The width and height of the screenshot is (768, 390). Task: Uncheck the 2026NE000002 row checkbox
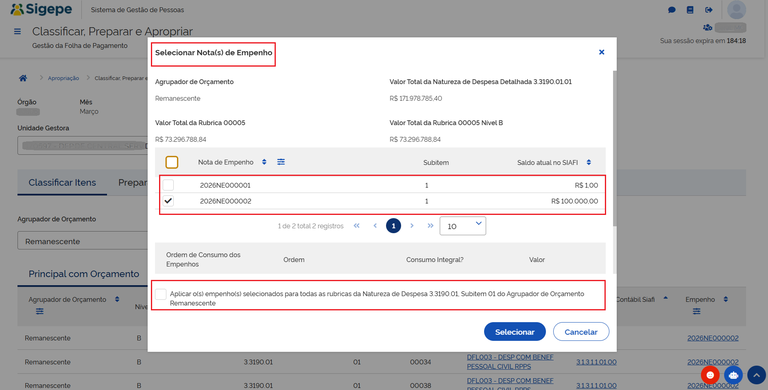coord(168,201)
